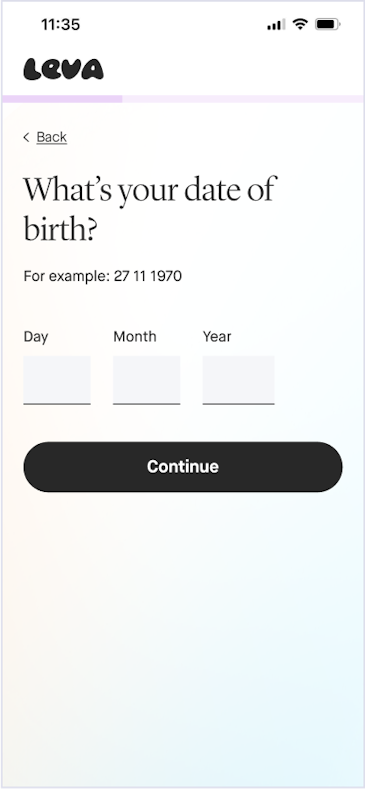
Task: Click the Day field label
Action: [36, 337]
